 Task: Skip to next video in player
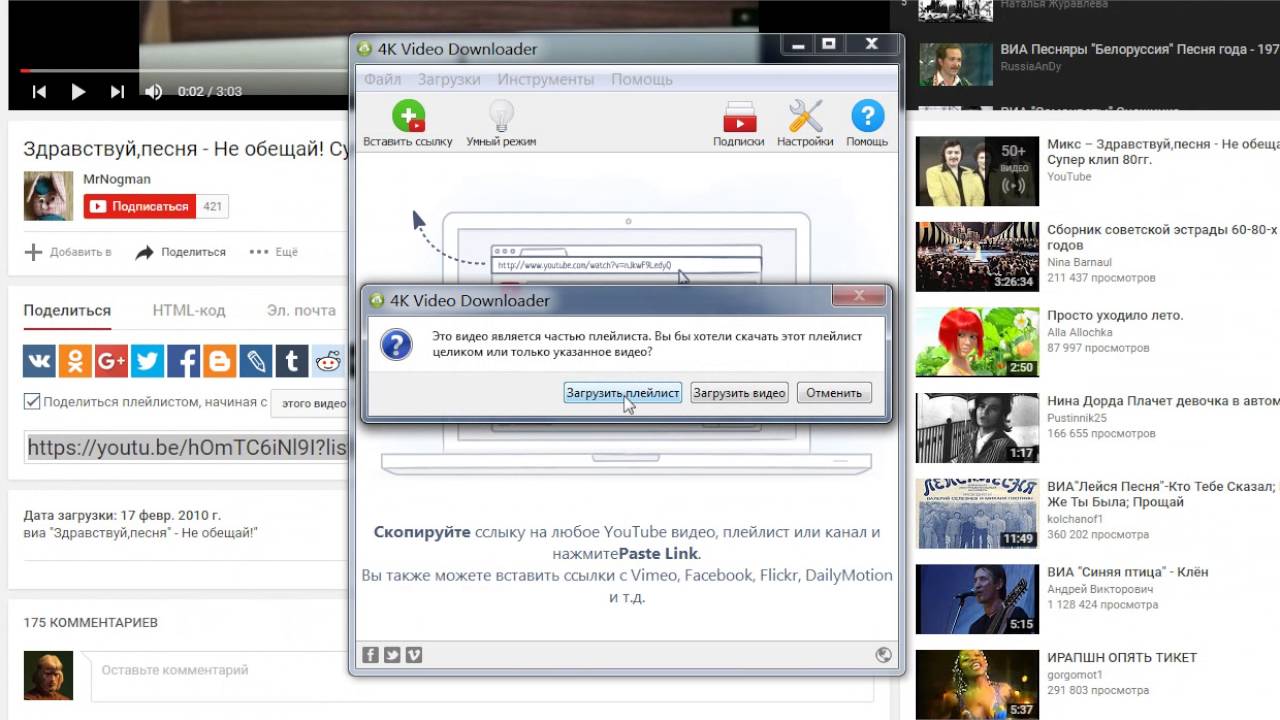(x=117, y=92)
